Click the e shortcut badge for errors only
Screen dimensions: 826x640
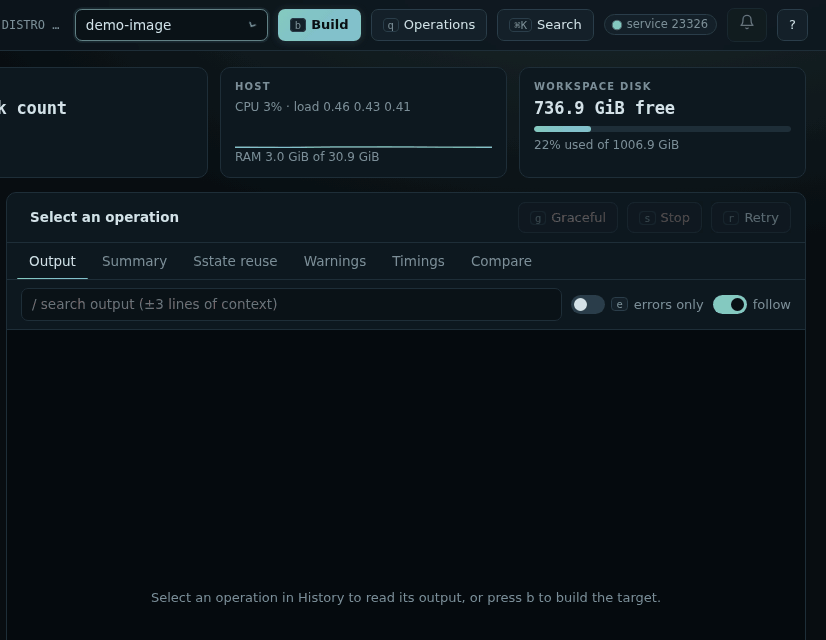coord(619,304)
